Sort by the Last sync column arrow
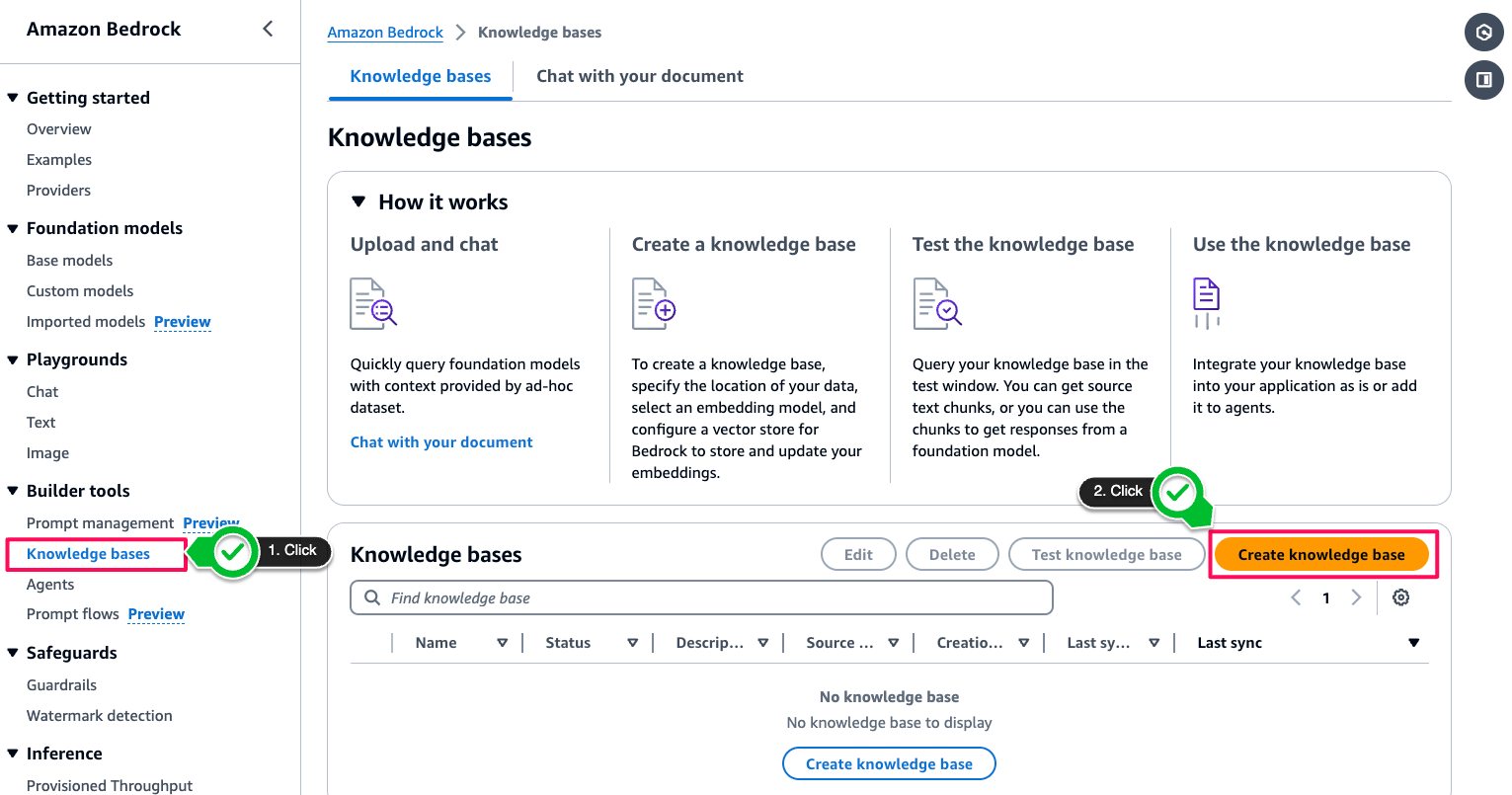Viewport: 1512px width, 795px height. pos(1413,643)
